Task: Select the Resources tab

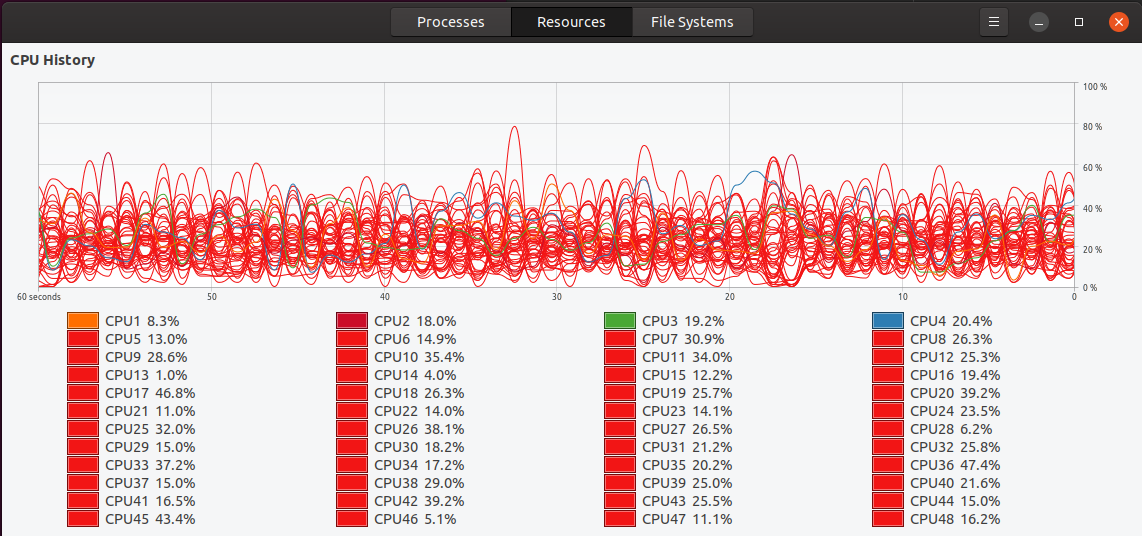Action: (x=571, y=22)
